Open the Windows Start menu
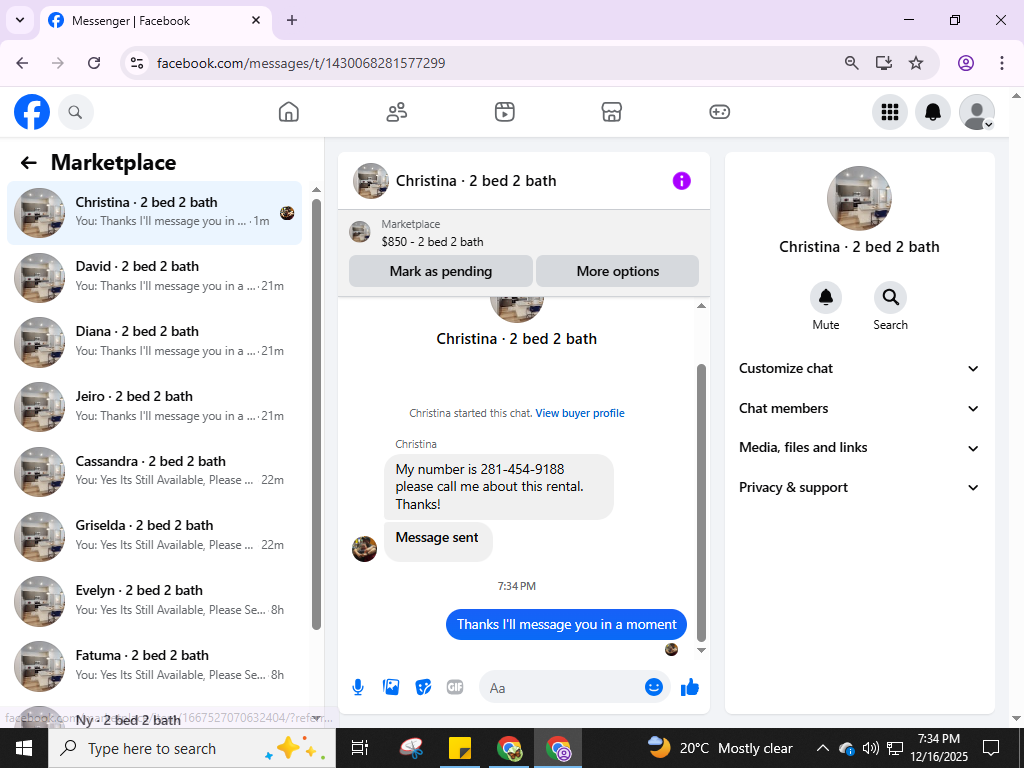Image resolution: width=1024 pixels, height=768 pixels. coord(24,748)
